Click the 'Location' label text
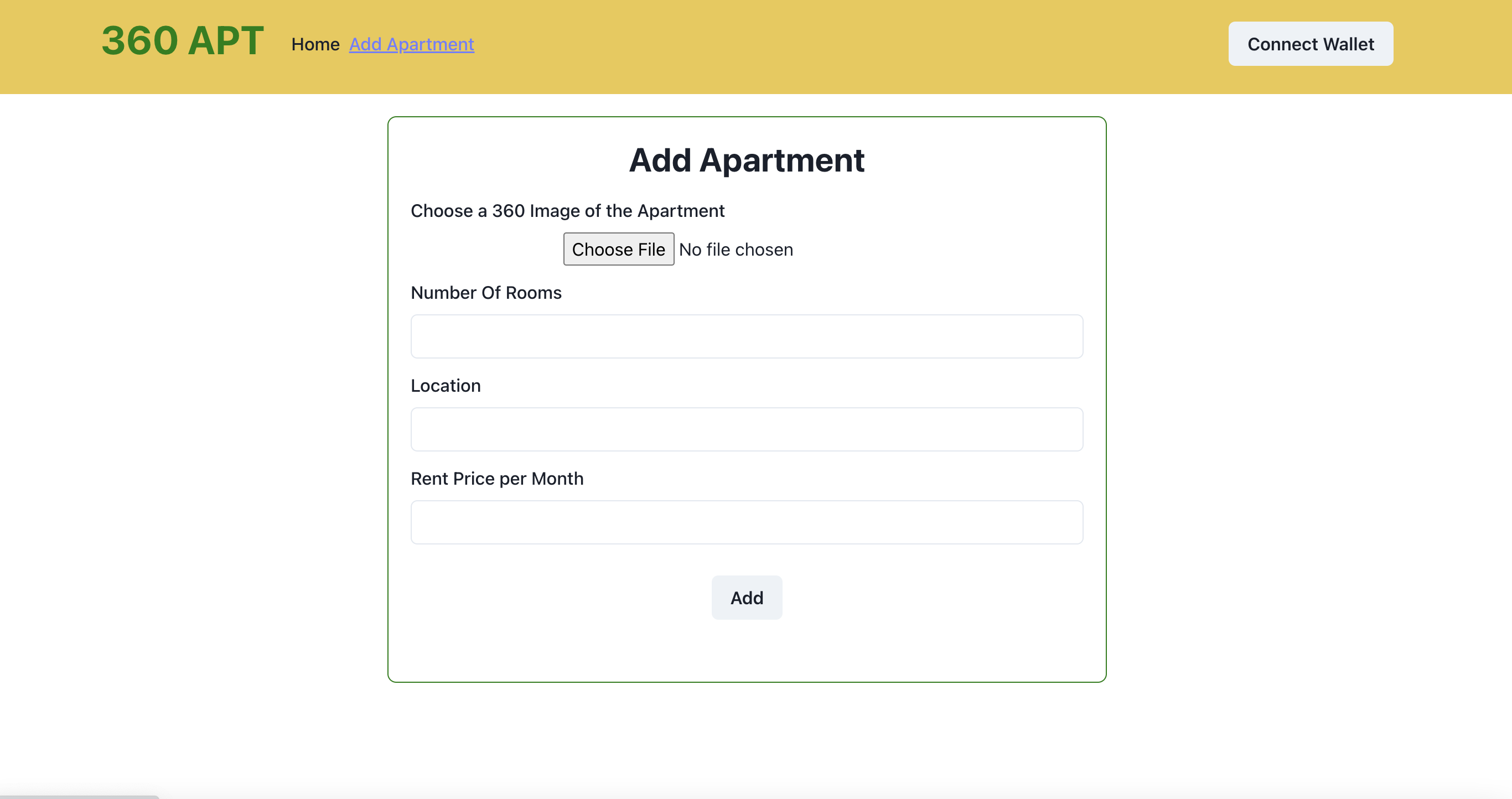The image size is (1512, 799). tap(446, 386)
